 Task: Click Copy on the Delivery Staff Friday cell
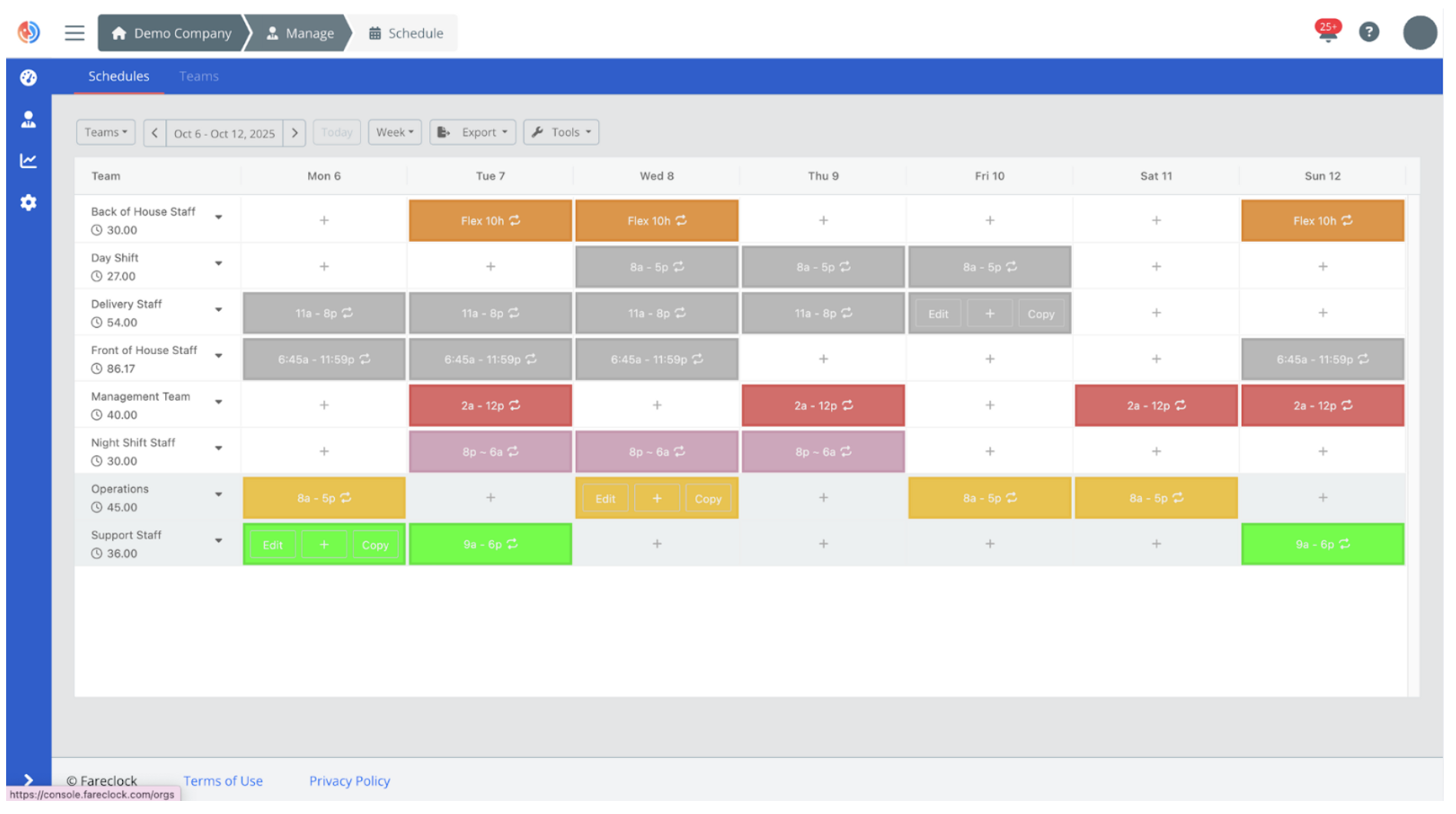click(x=1041, y=313)
